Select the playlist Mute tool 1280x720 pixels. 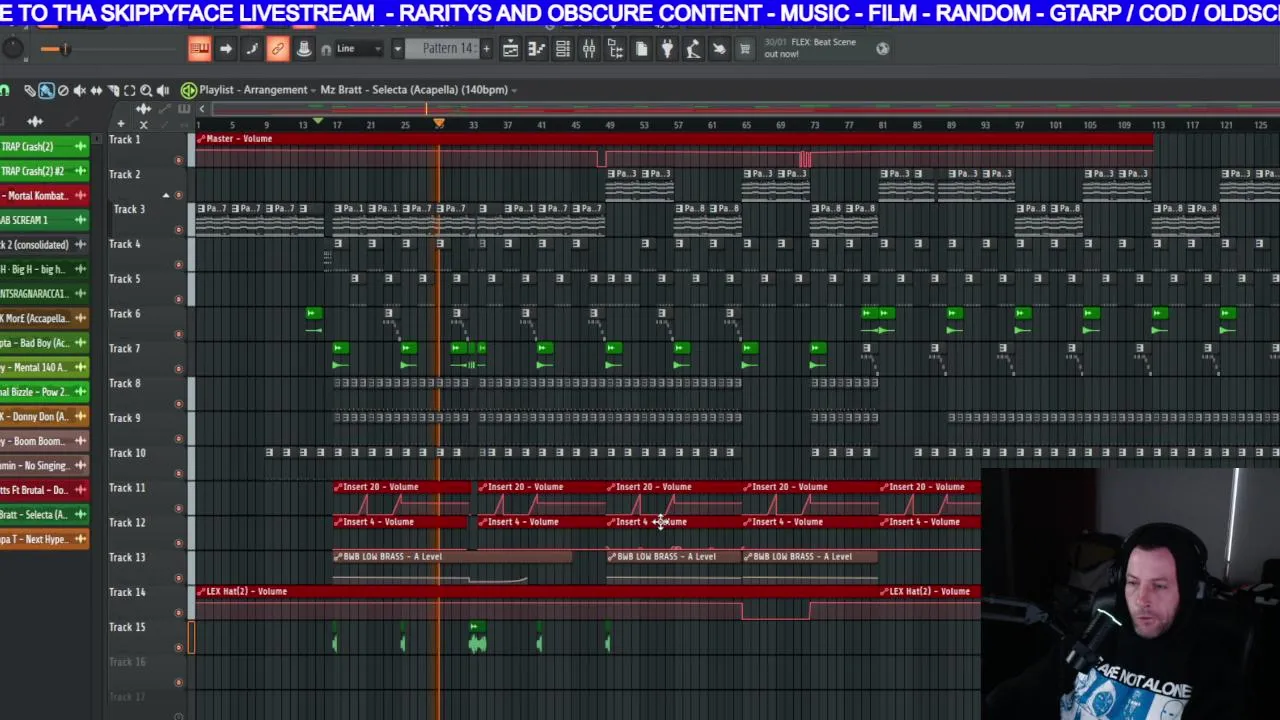80,90
